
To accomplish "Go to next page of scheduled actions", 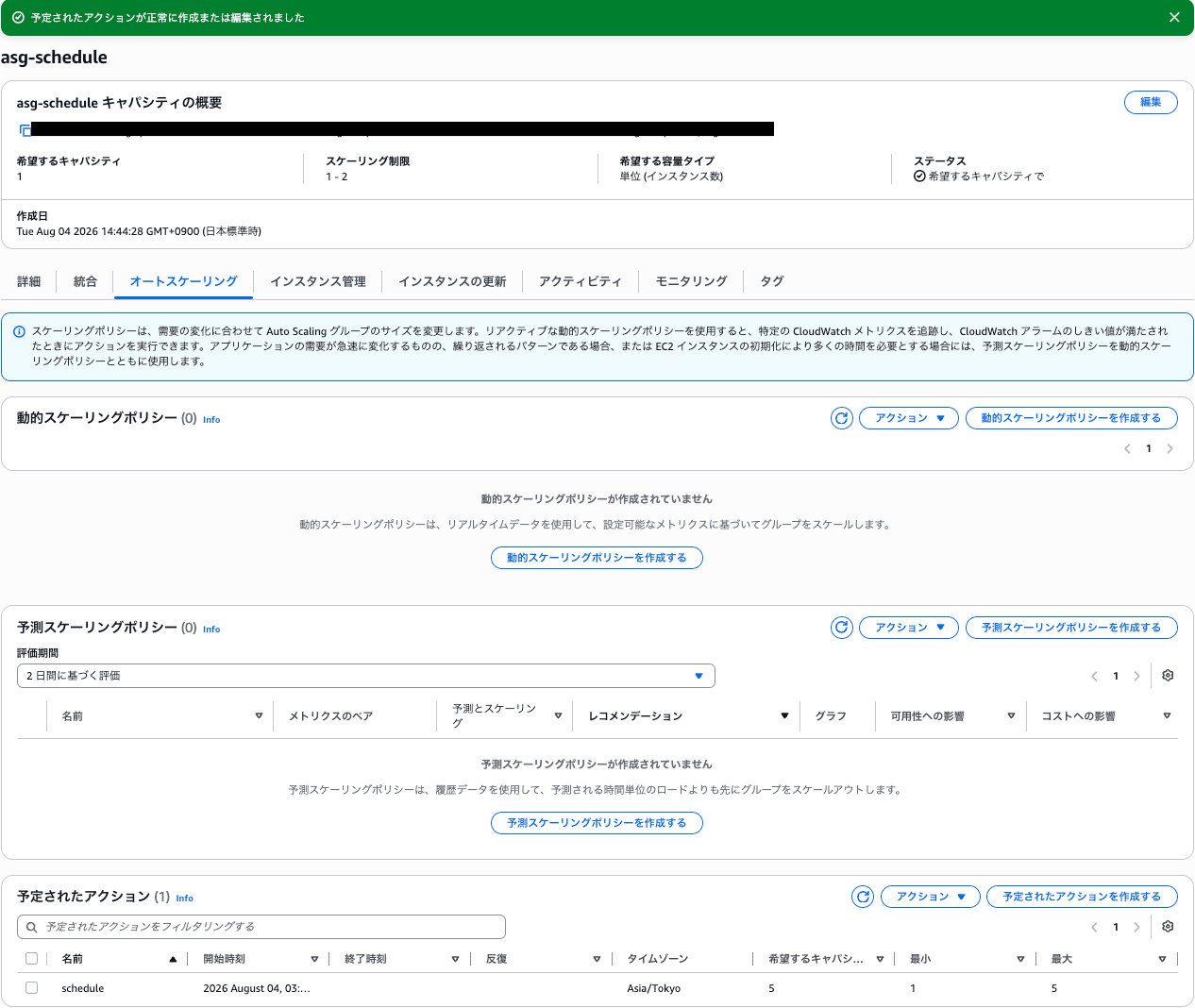I will (1136, 927).
